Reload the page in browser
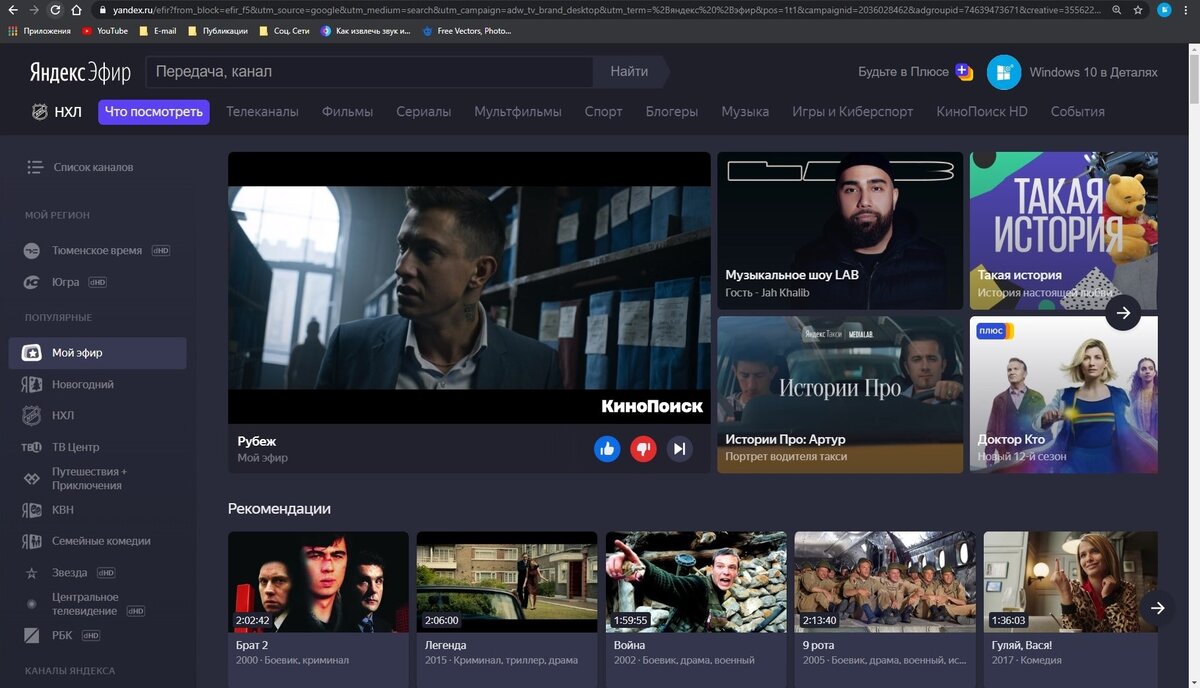This screenshot has width=1200, height=688. (x=55, y=10)
